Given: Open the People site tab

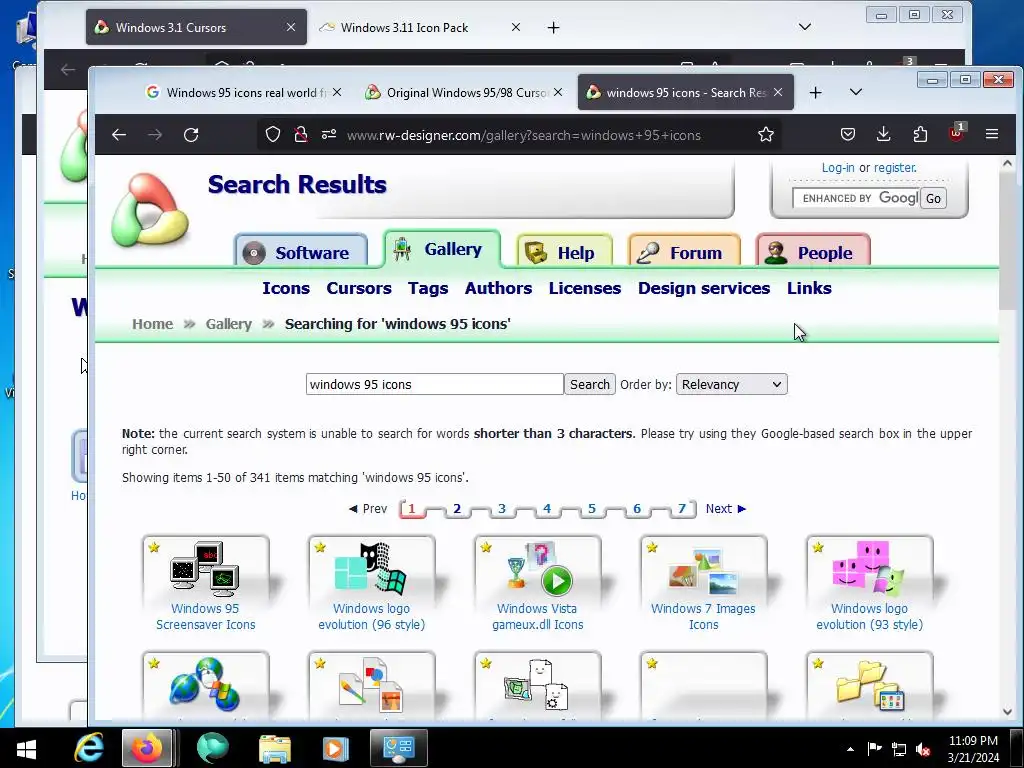Looking at the screenshot, I should point(813,252).
